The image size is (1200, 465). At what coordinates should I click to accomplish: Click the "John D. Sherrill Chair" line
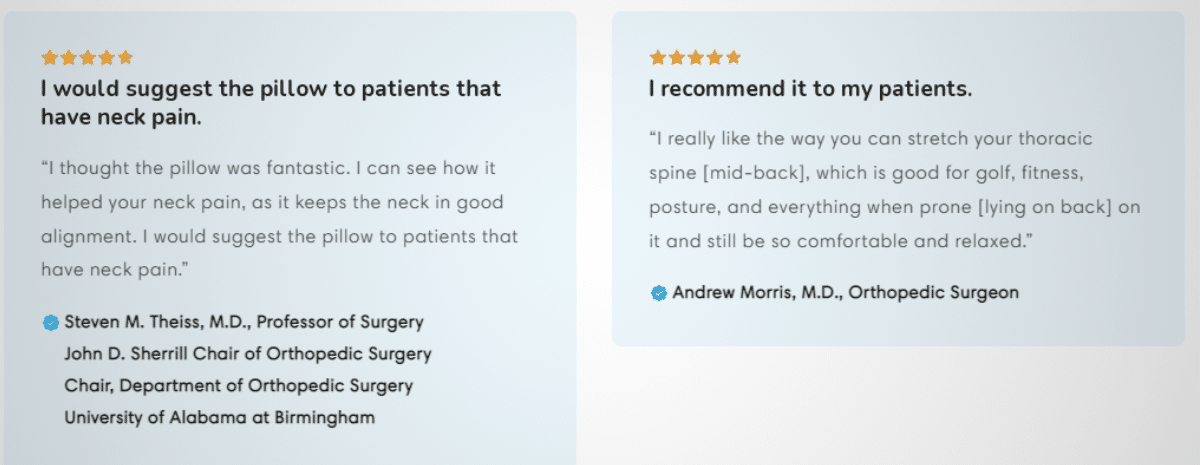pyautogui.click(x=247, y=354)
